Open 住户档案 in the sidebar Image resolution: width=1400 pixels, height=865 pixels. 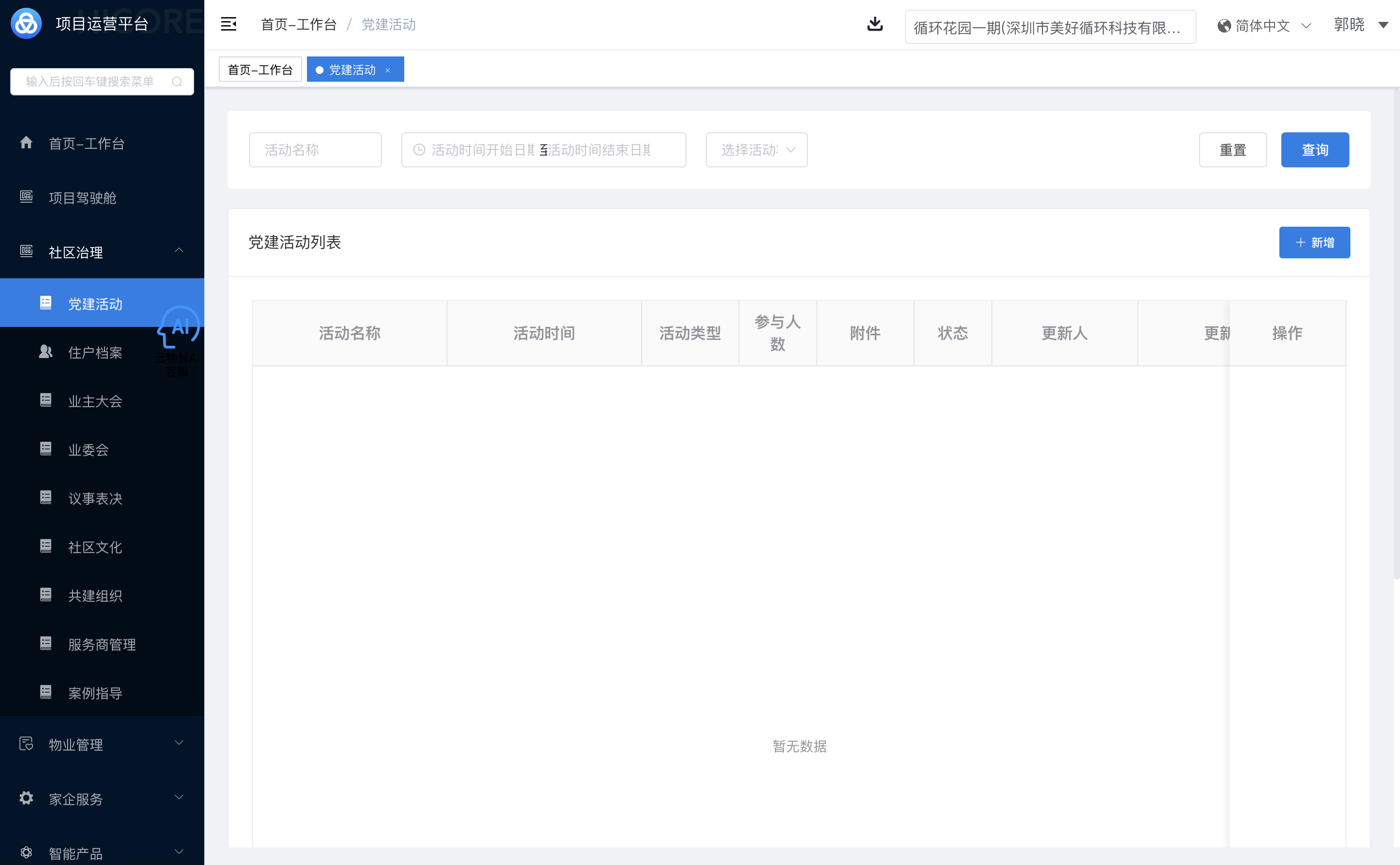click(x=95, y=352)
